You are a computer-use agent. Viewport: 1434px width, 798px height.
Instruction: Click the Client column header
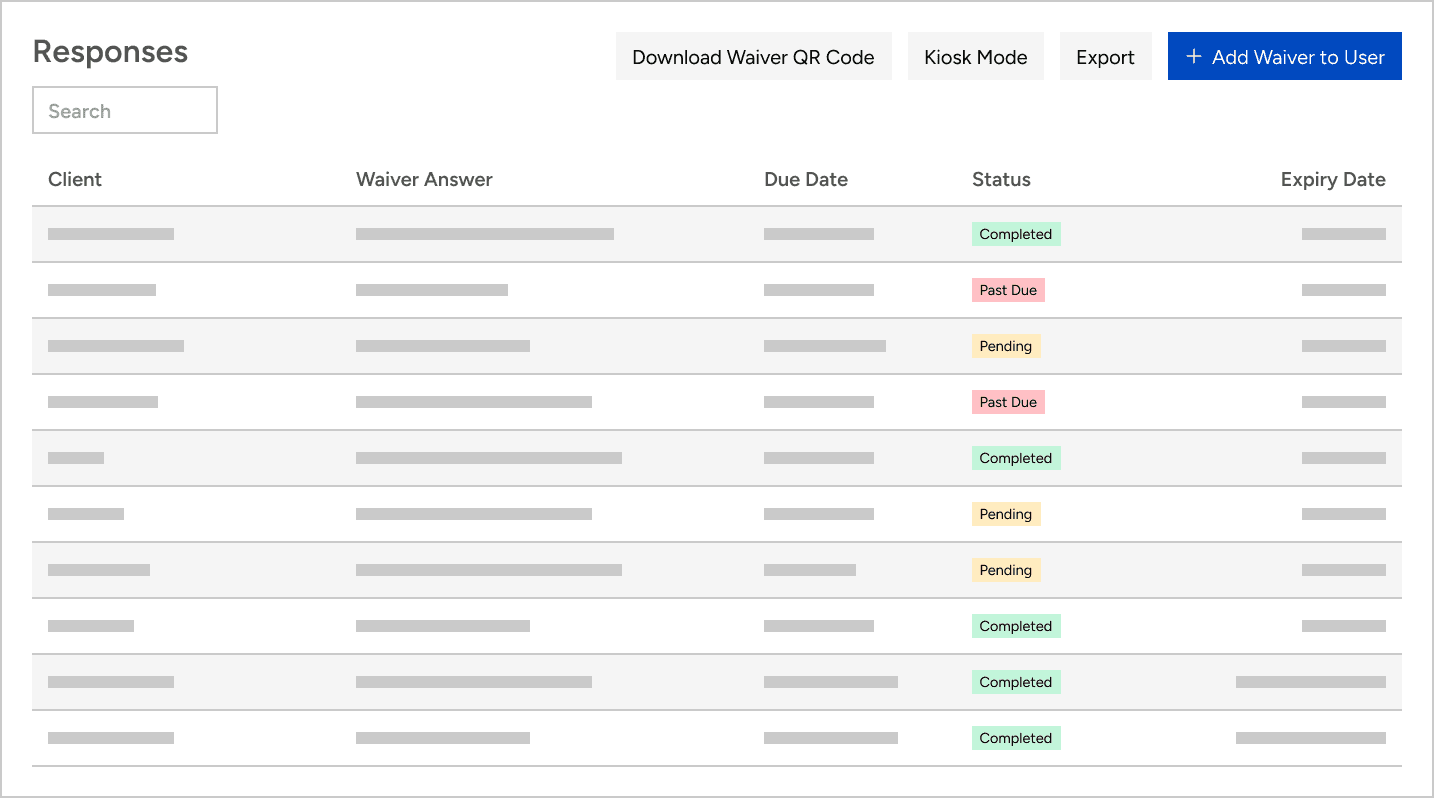pos(75,180)
